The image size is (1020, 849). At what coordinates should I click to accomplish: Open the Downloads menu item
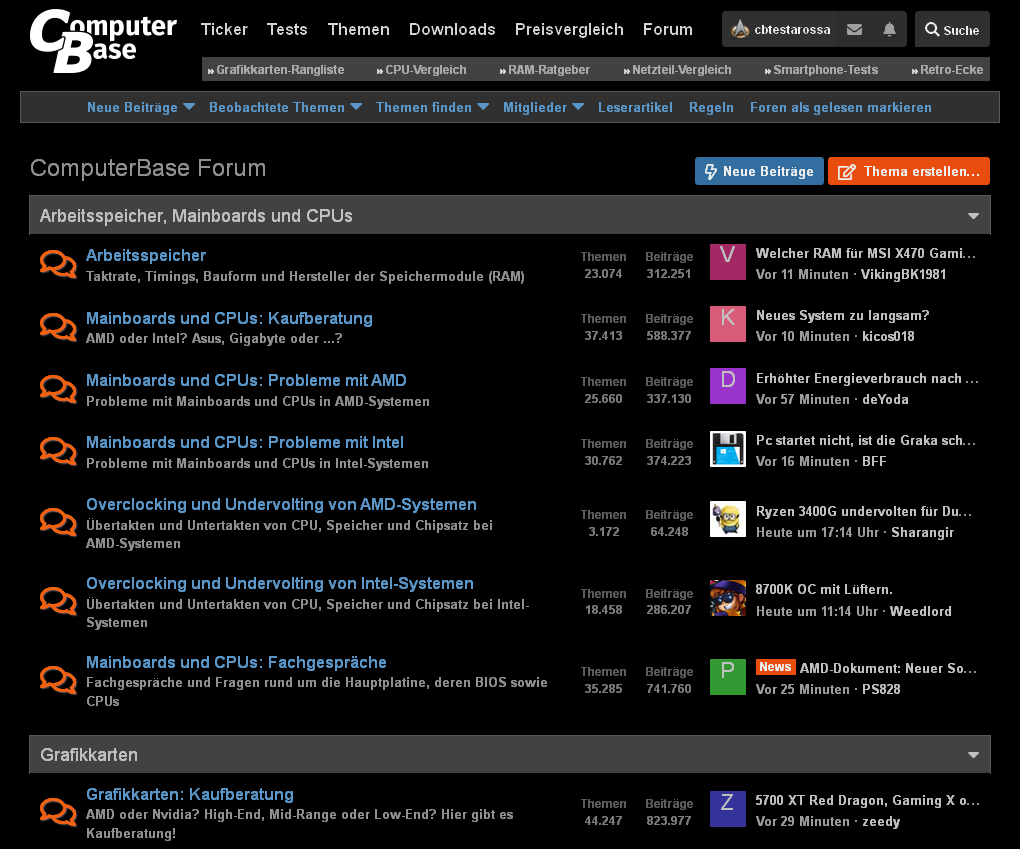pyautogui.click(x=452, y=29)
